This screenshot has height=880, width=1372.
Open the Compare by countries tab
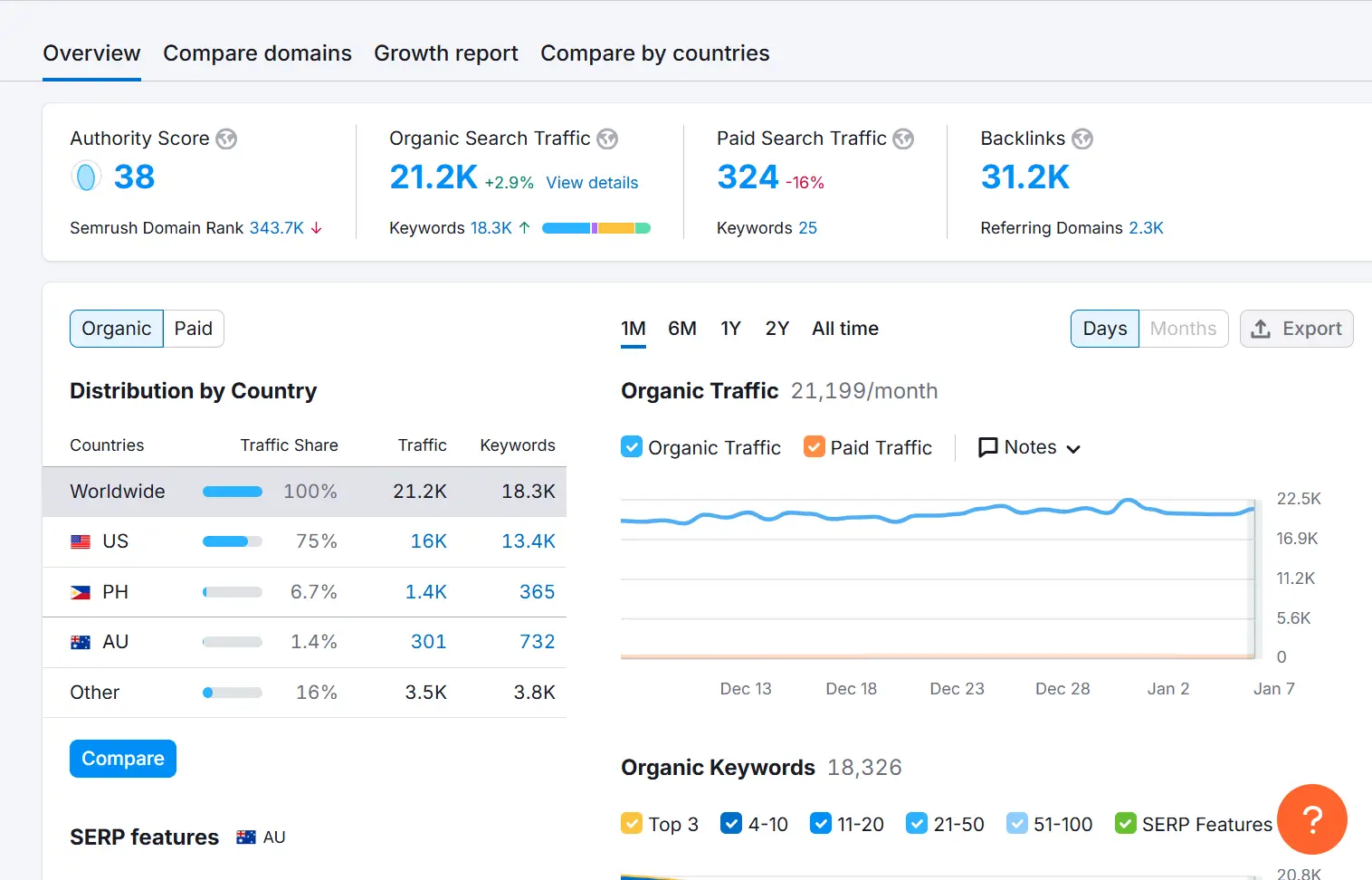(x=655, y=53)
